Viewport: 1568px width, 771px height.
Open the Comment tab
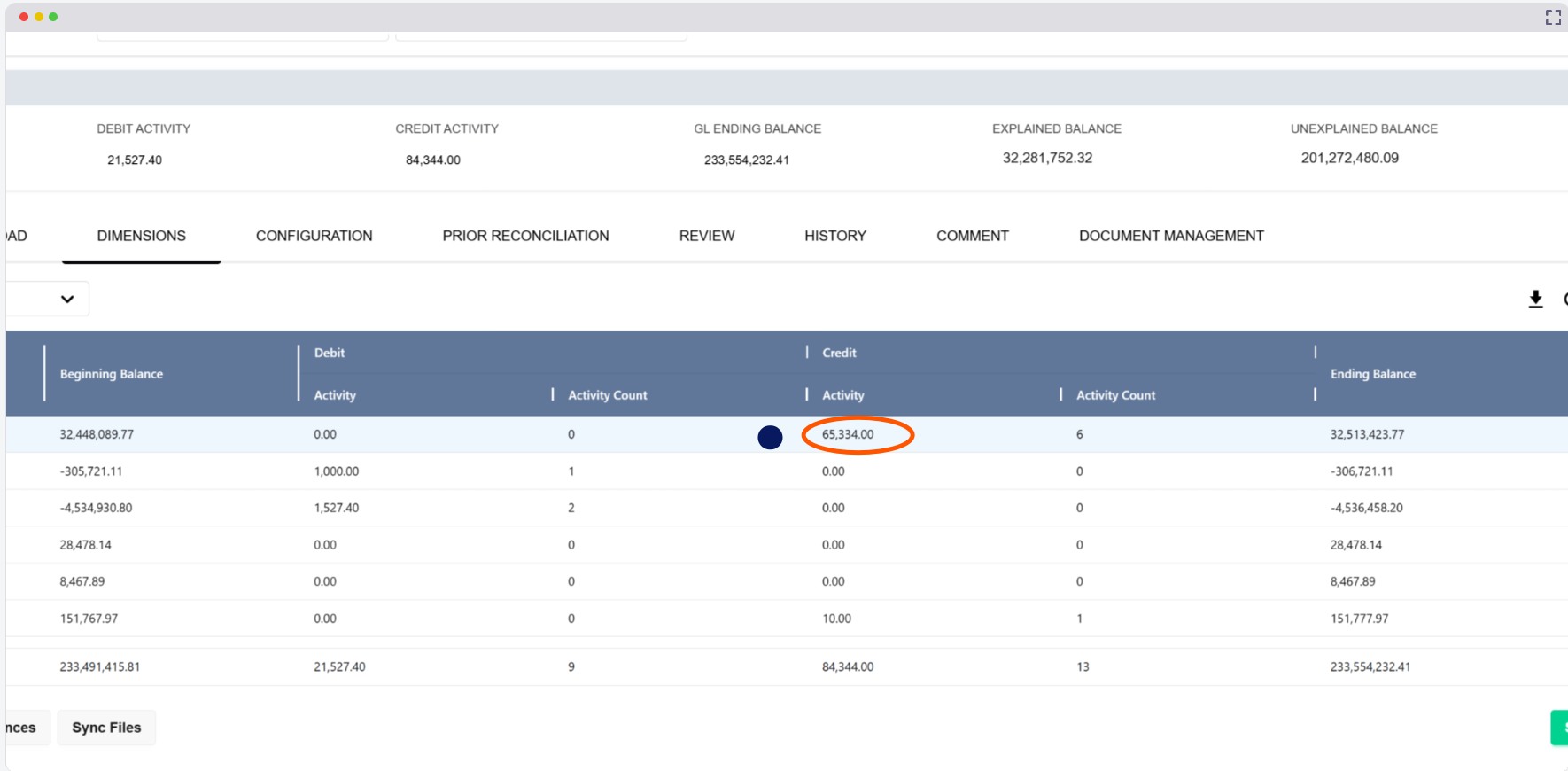point(972,236)
